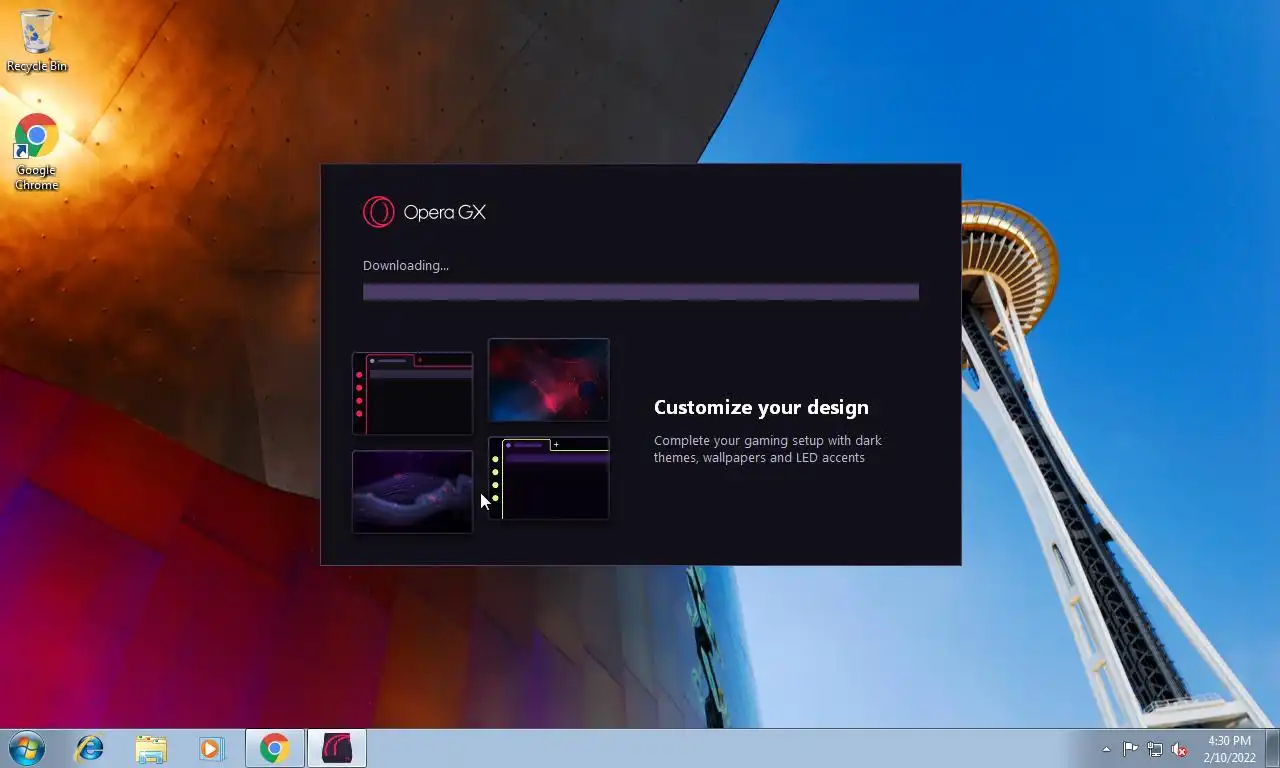Select the red-accent browser theme thumbnail
The height and width of the screenshot is (768, 1280).
pos(412,393)
